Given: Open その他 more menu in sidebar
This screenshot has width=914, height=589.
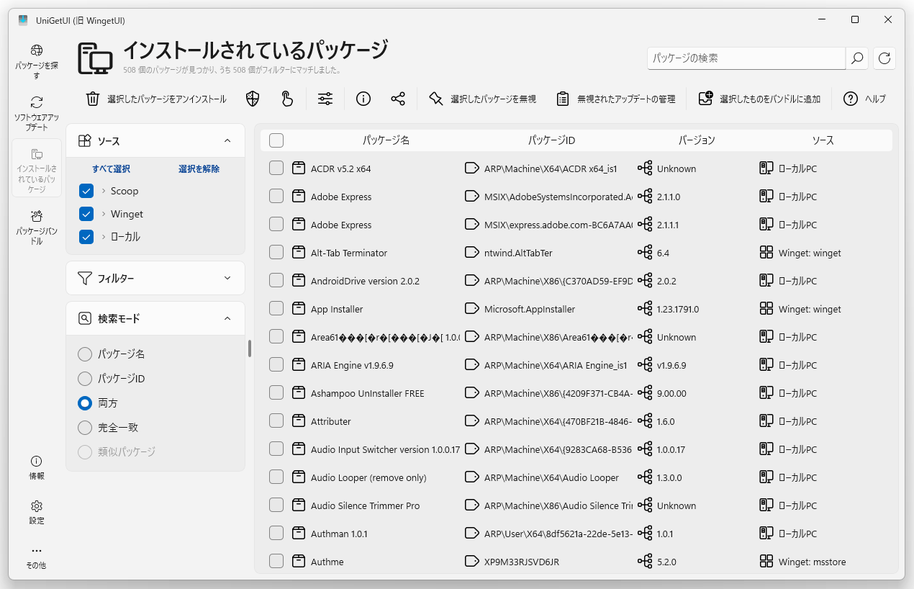Looking at the screenshot, I should [37, 558].
